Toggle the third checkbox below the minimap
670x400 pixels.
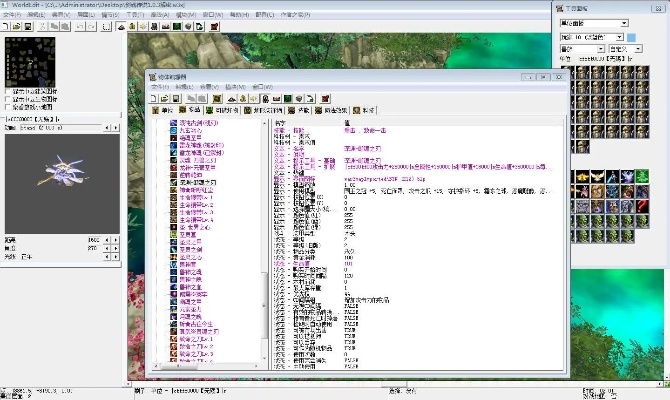(x=9, y=106)
